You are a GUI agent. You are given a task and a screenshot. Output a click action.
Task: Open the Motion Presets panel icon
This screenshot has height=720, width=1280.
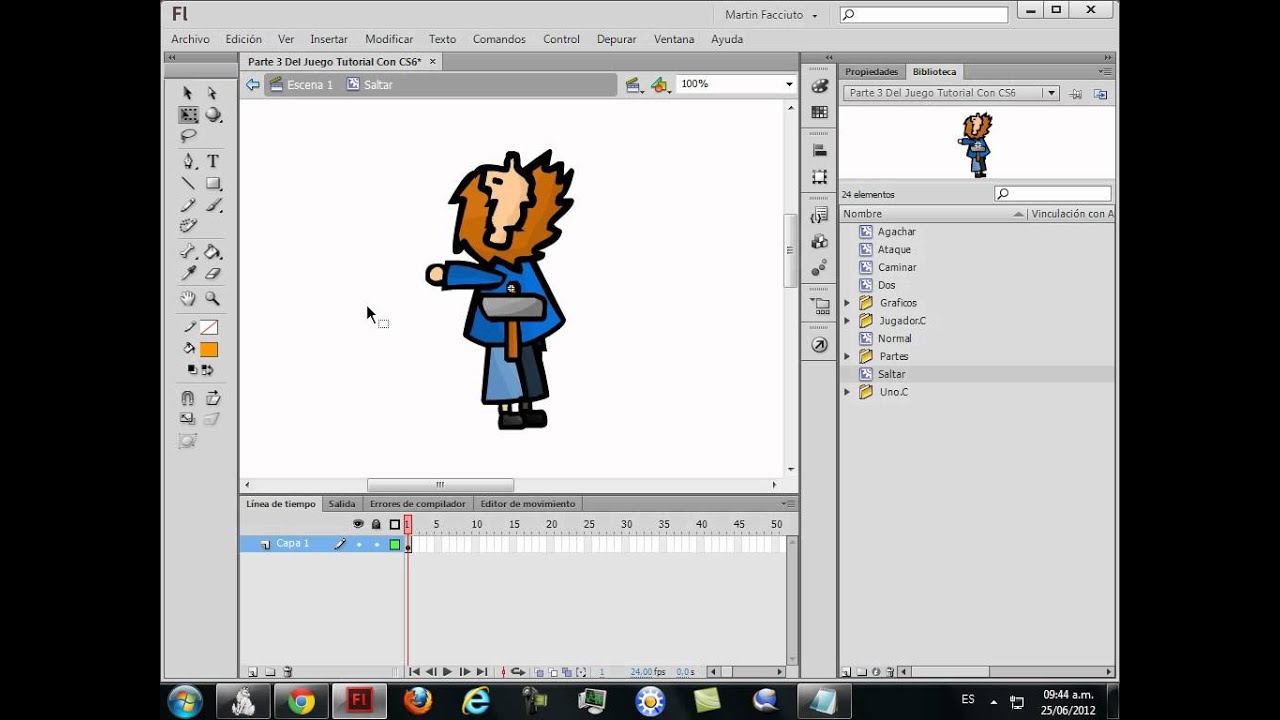[x=819, y=267]
